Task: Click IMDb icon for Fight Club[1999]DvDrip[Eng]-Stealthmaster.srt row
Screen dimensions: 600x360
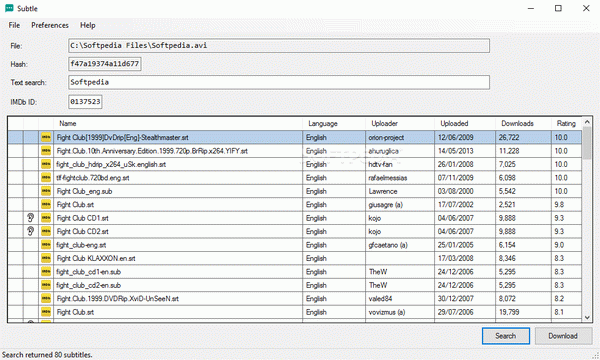Action: pyautogui.click(x=46, y=137)
